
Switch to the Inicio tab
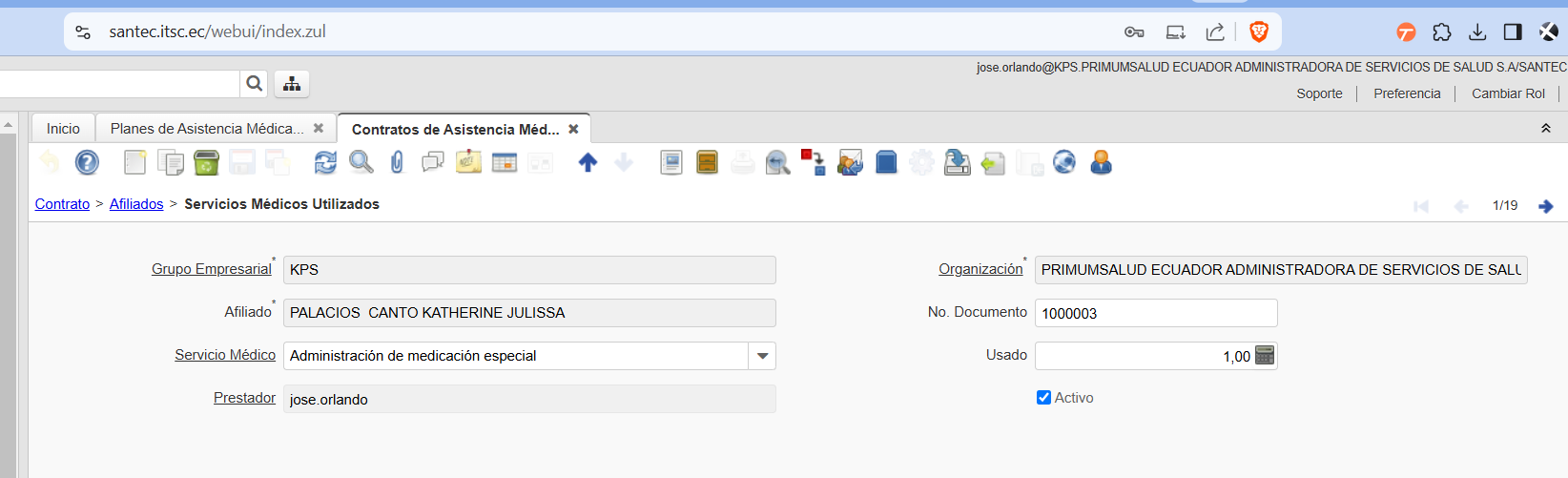coord(63,129)
